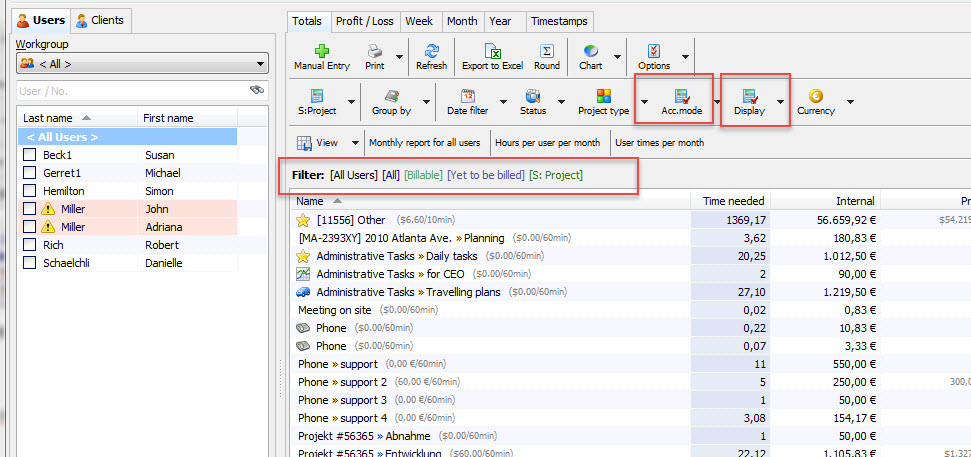Click the Acc.mode icon
Screen dimensions: 971x457
point(682,96)
